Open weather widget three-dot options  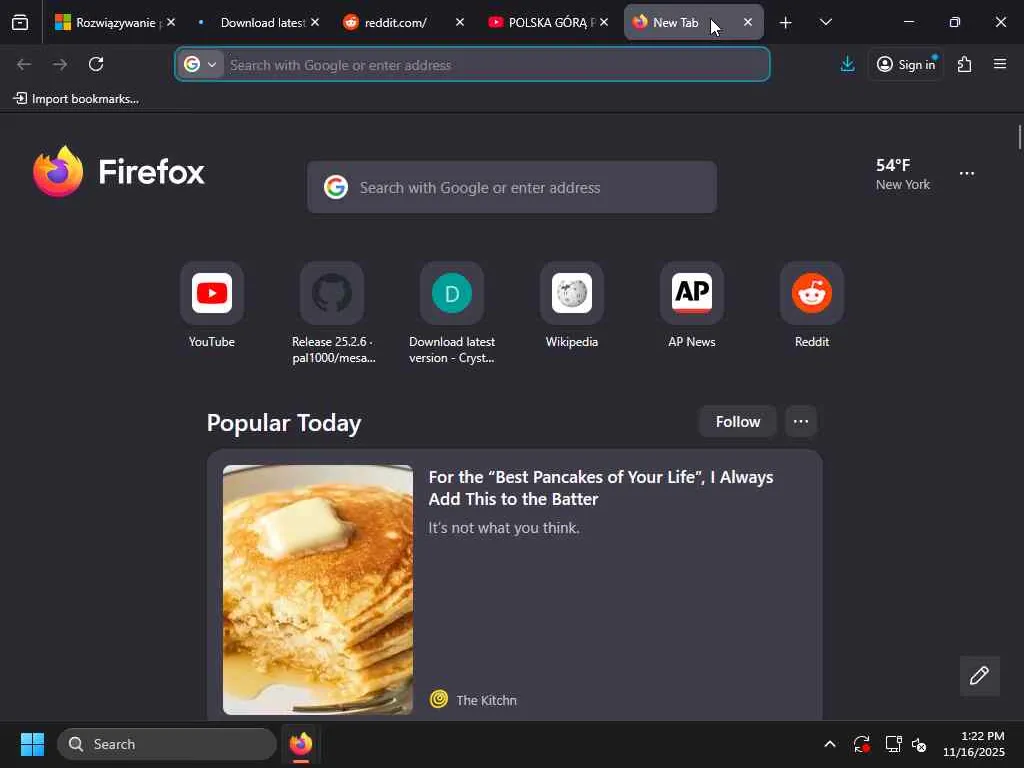(x=967, y=174)
